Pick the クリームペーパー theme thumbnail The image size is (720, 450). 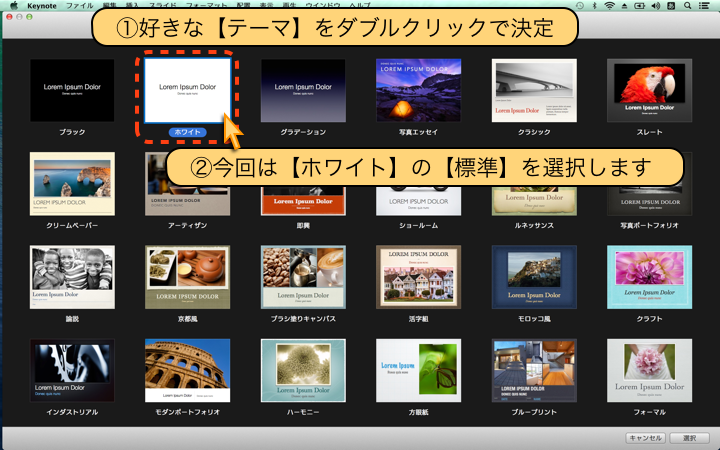[72, 184]
